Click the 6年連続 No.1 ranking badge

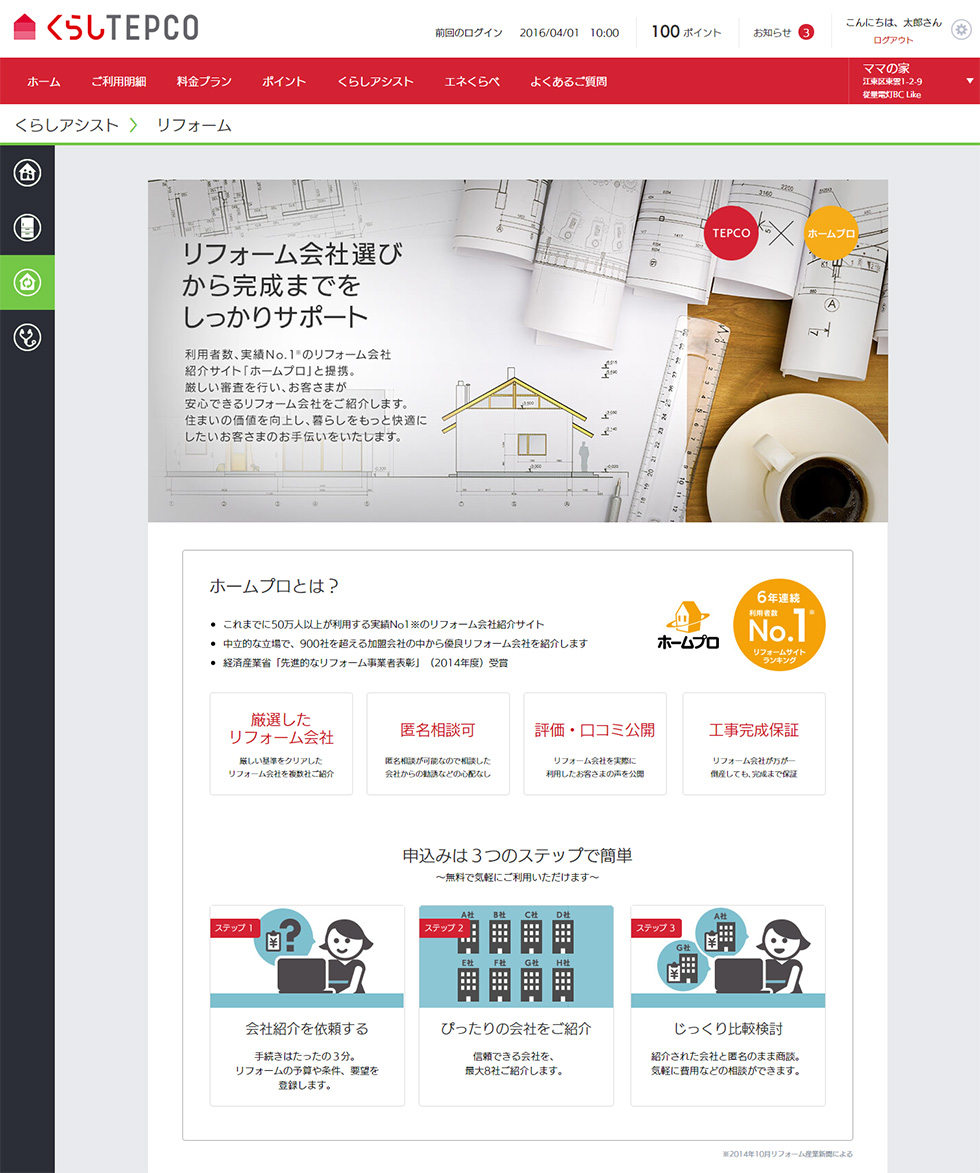[779, 625]
